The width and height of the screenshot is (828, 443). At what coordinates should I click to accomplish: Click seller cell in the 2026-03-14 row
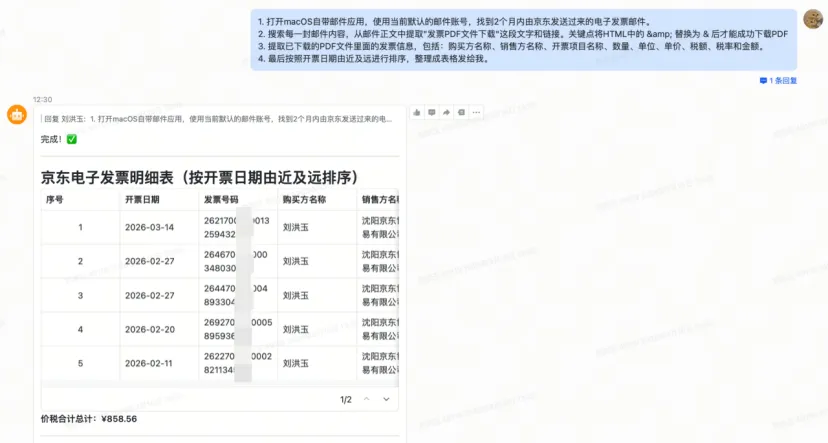point(378,227)
